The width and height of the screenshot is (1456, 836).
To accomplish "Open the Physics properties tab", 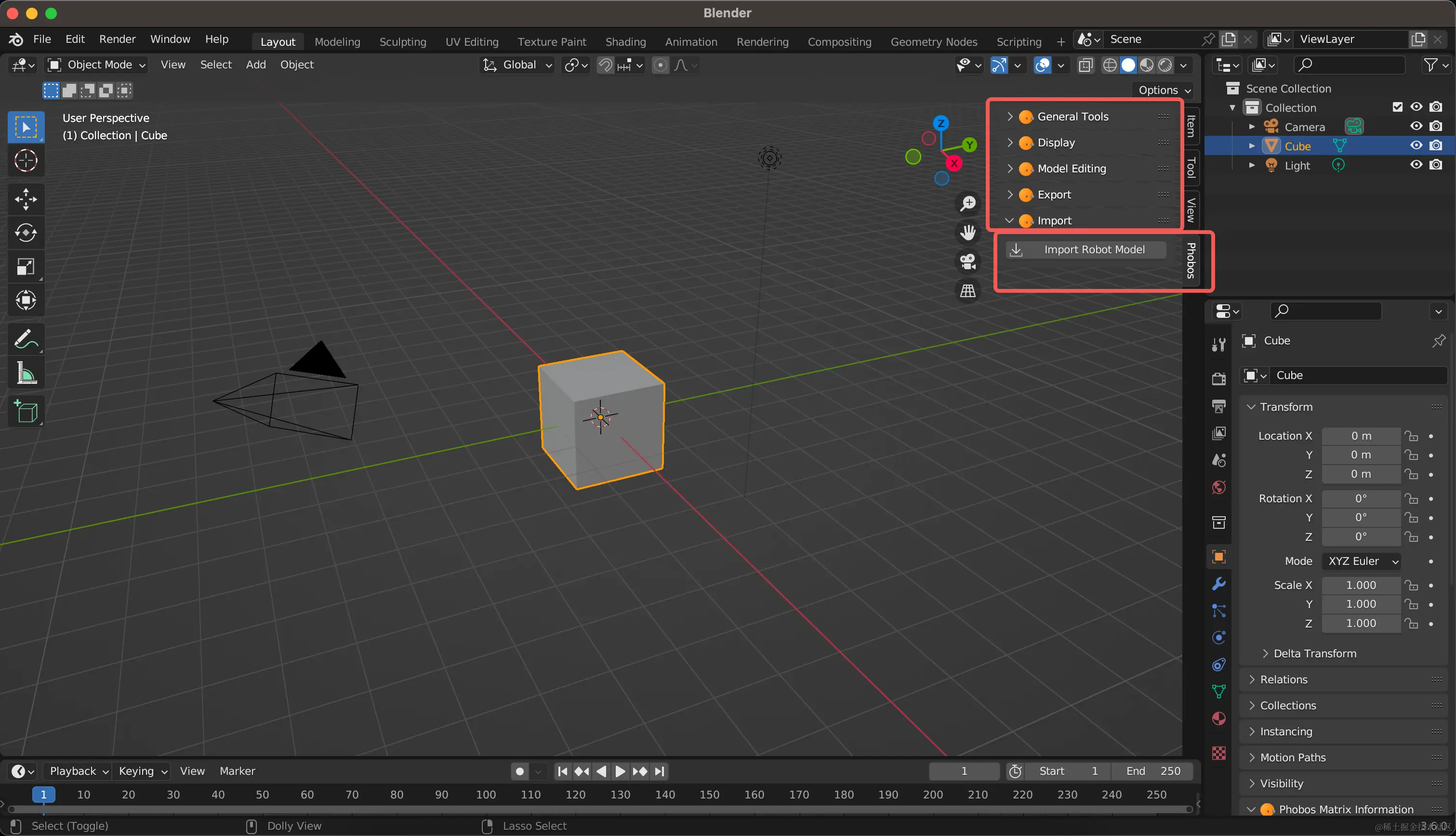I will click(x=1218, y=637).
